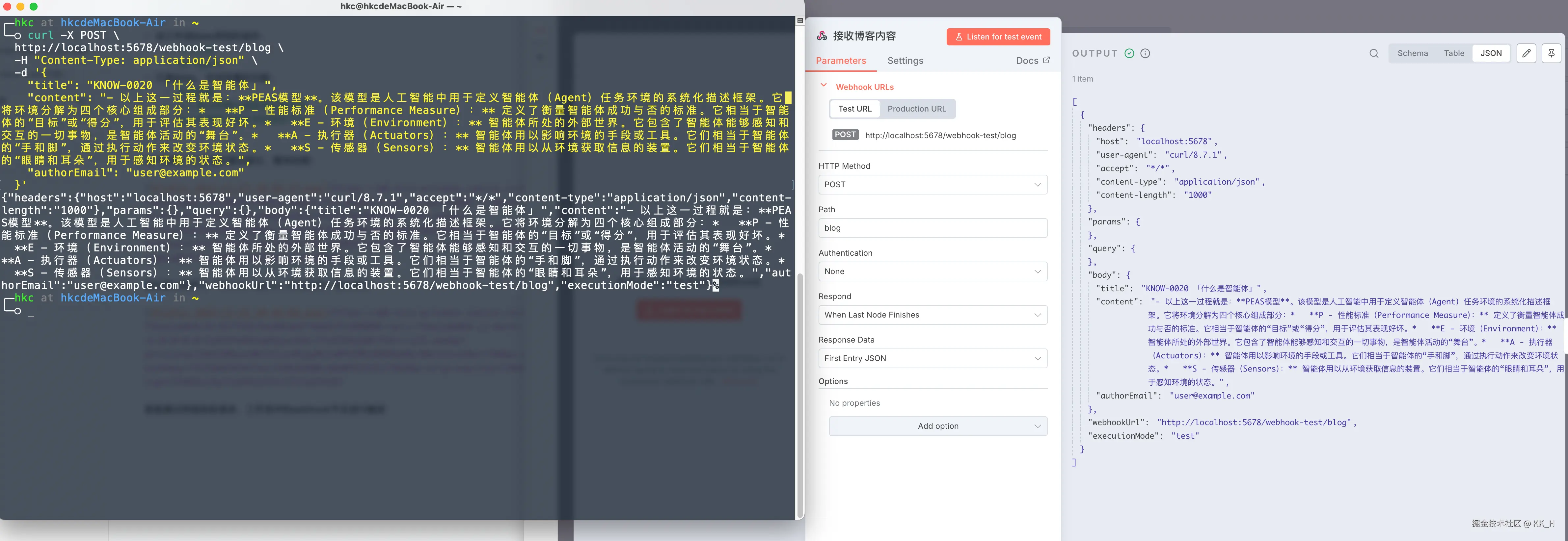
Task: Click the POST method badge before the webhook URL
Action: click(x=845, y=135)
